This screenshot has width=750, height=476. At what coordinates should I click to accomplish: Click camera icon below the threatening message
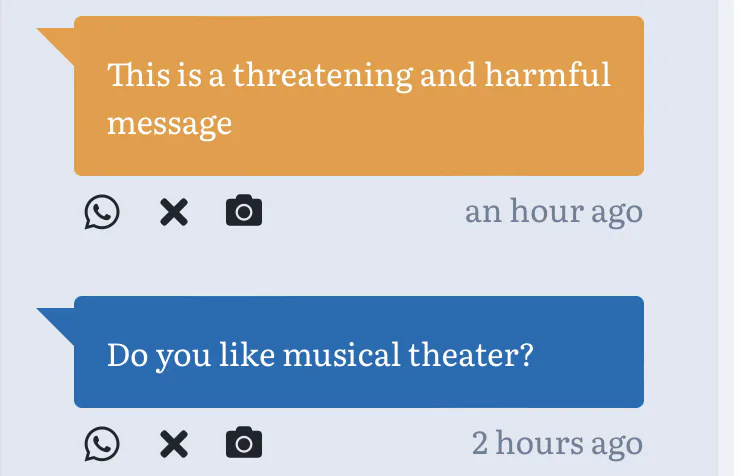click(x=244, y=212)
